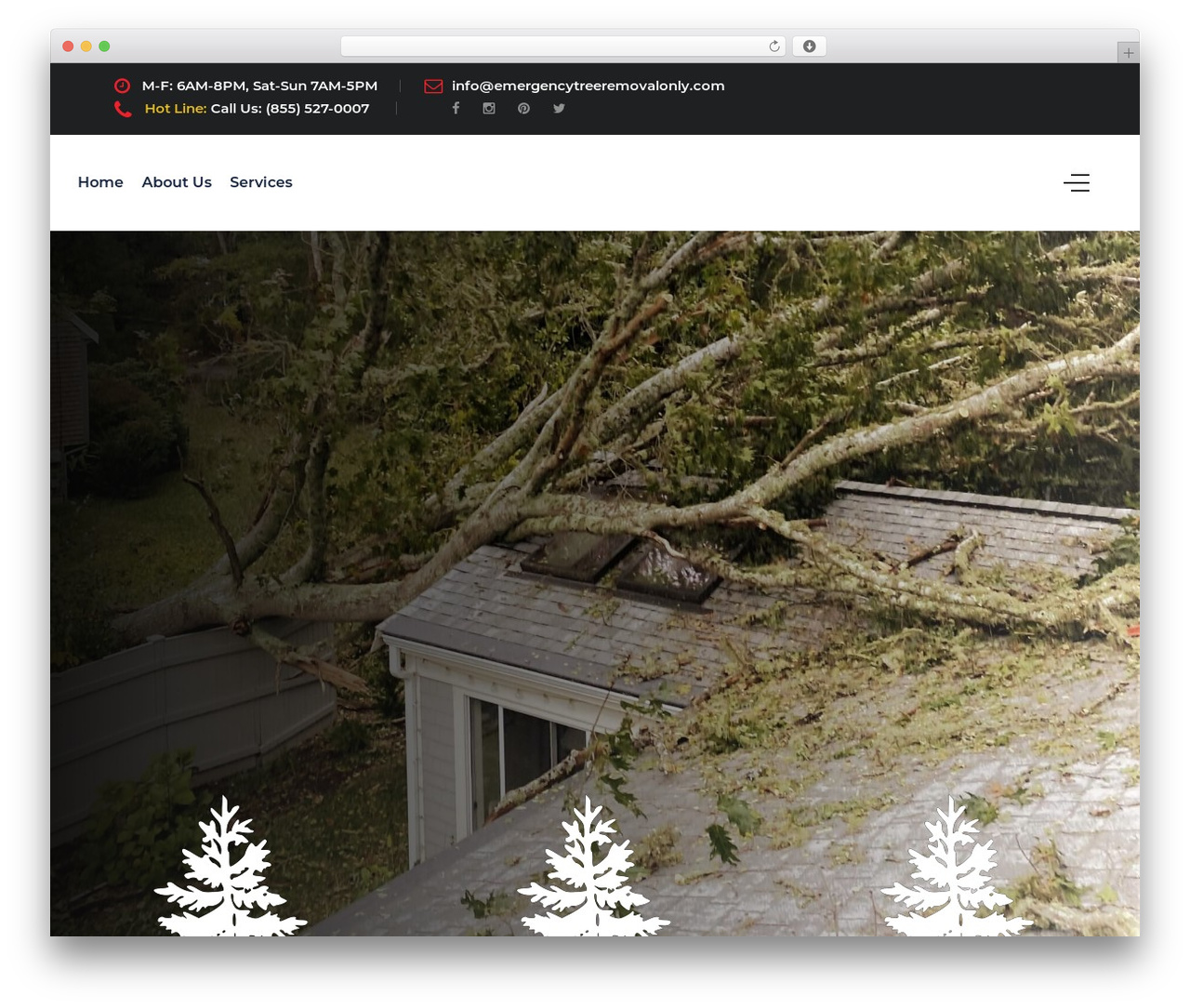The width and height of the screenshot is (1190, 1008).
Task: Focus the browser address bar
Action: (563, 46)
